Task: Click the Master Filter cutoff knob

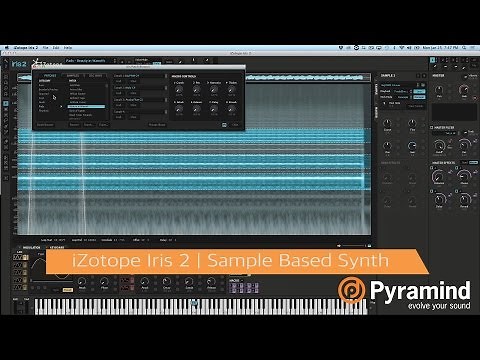Action: [439, 145]
